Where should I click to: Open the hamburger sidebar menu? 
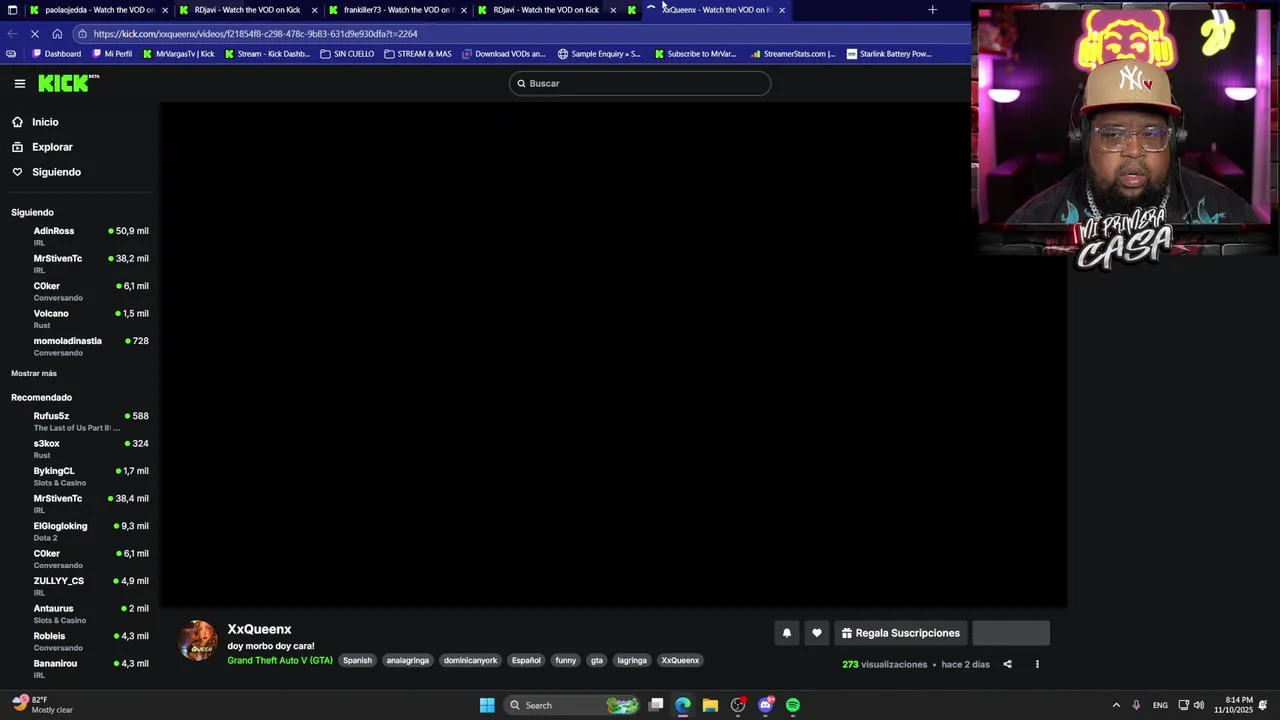[20, 84]
